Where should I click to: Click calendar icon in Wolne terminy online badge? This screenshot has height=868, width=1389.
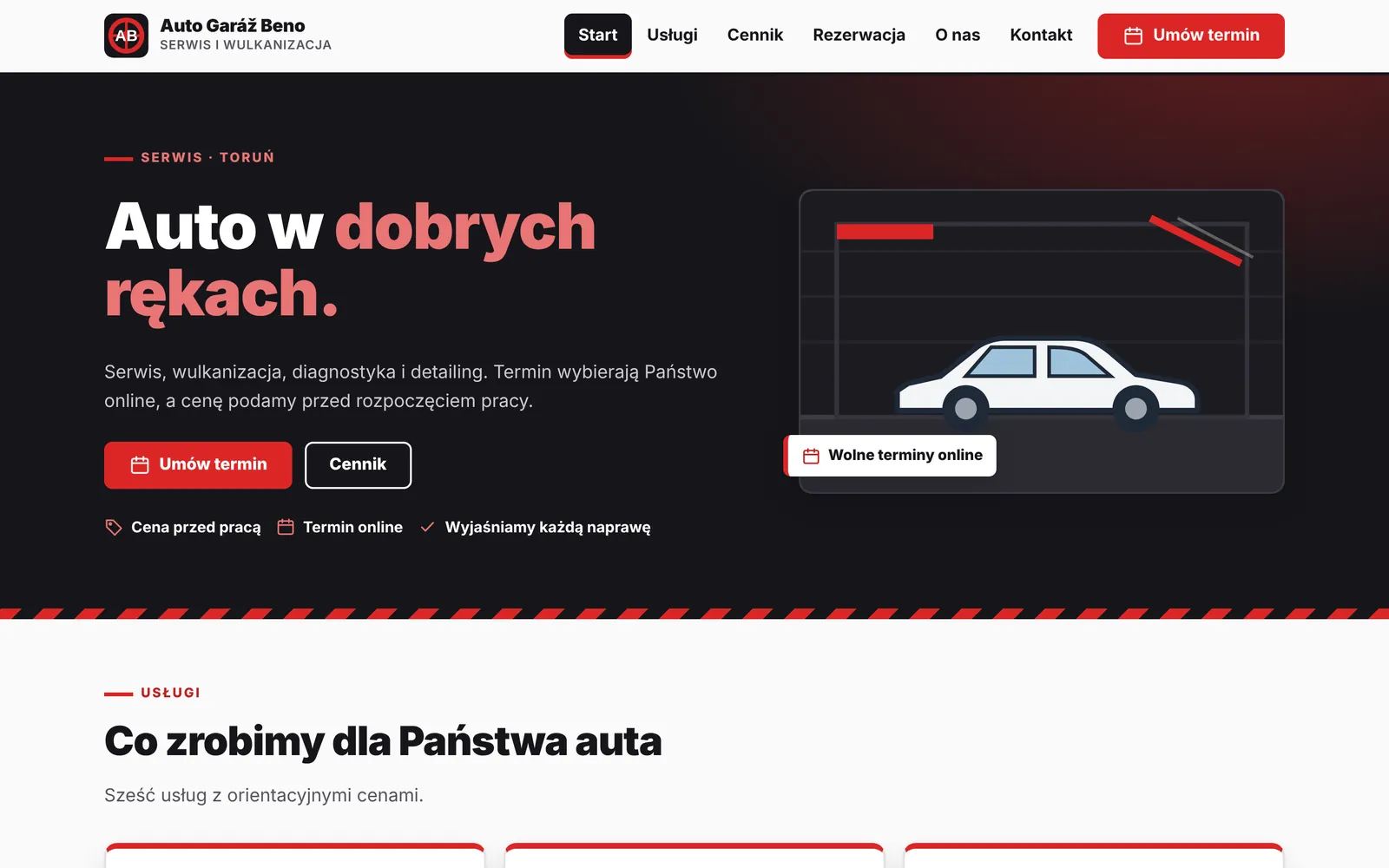[811, 456]
